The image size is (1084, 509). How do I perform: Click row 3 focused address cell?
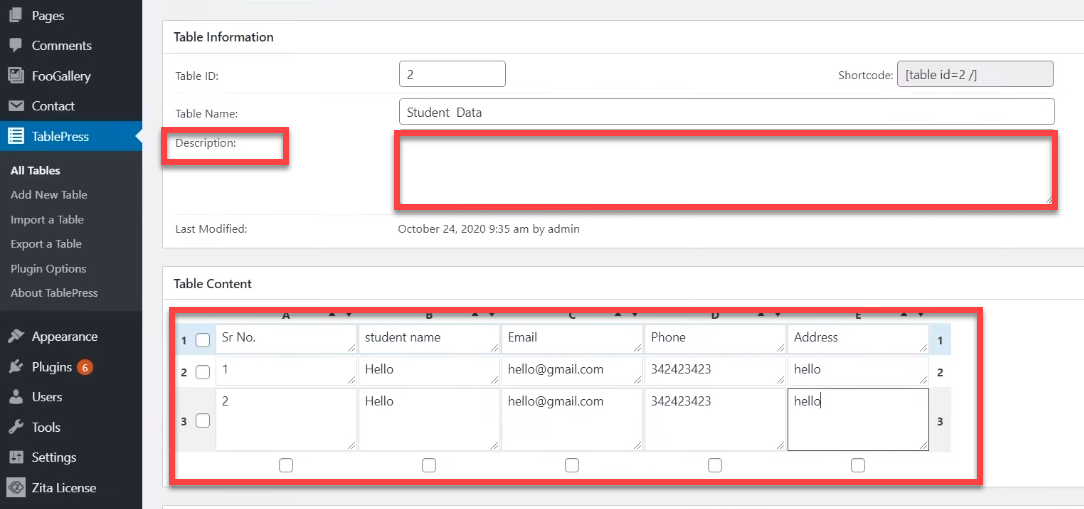(x=858, y=420)
